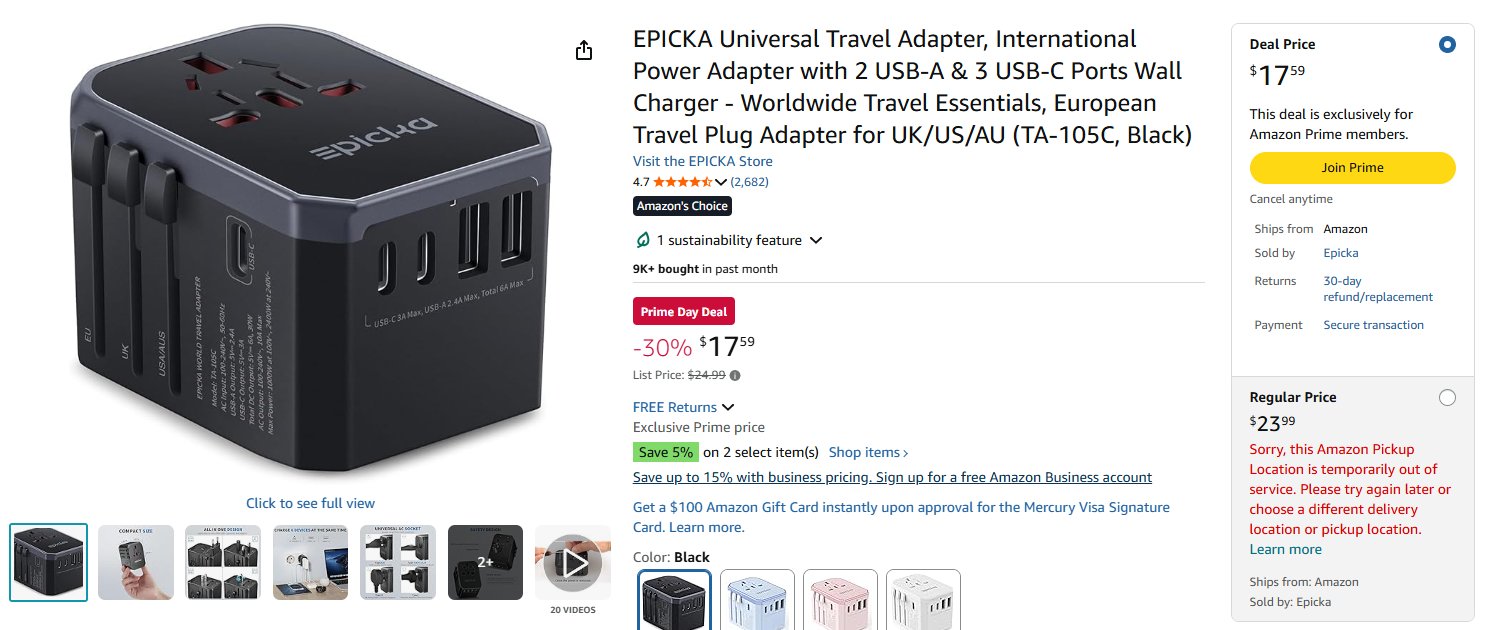Click the sustainability leaf icon

pyautogui.click(x=642, y=240)
